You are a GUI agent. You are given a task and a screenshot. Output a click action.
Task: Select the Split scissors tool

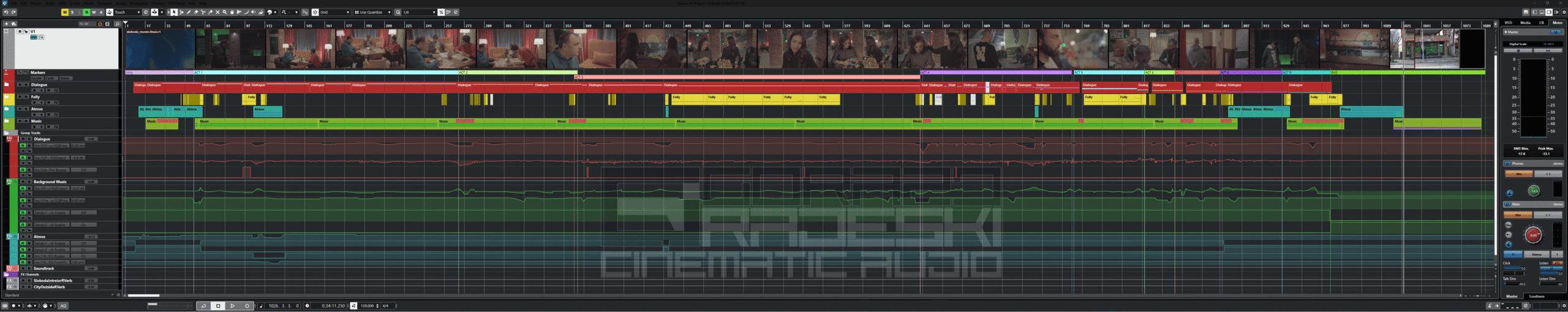[x=203, y=12]
